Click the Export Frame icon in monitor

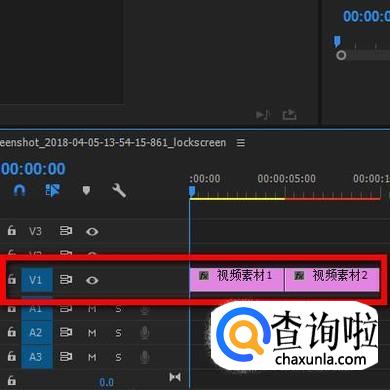pyautogui.click(x=289, y=115)
